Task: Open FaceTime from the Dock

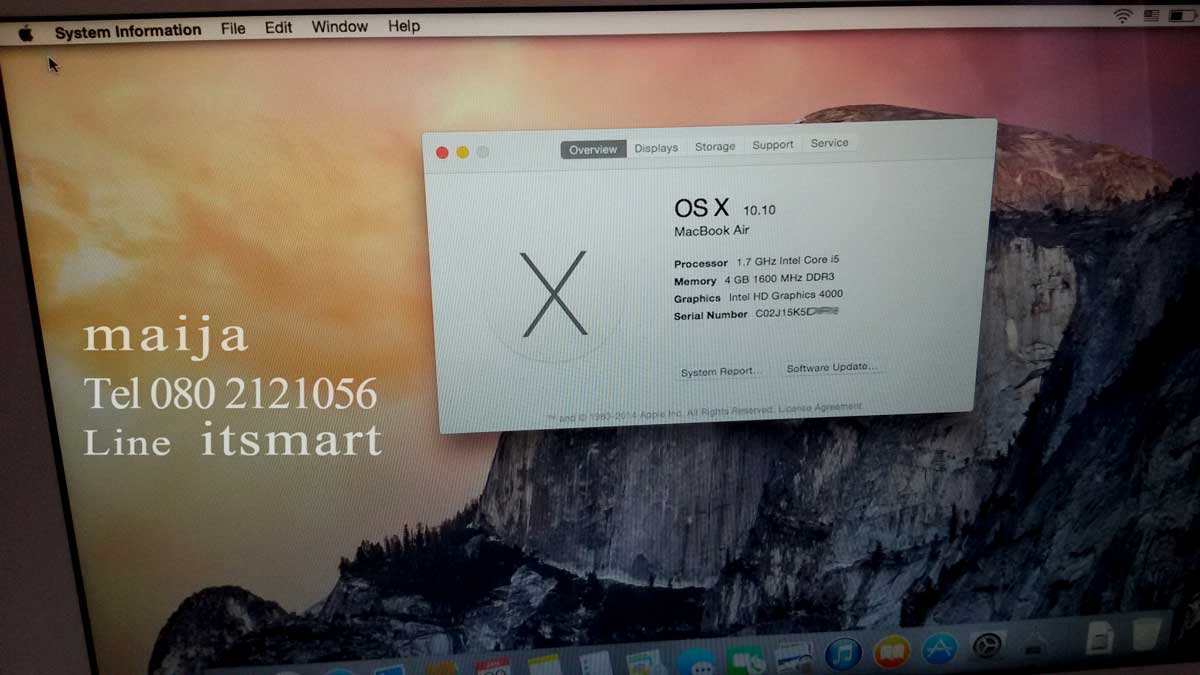Action: tap(745, 660)
